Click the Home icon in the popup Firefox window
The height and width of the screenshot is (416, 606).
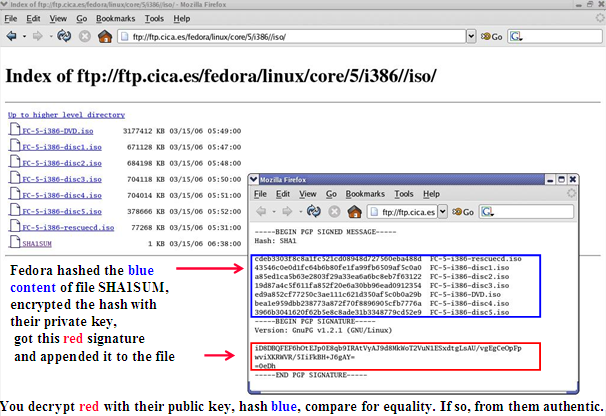pyautogui.click(x=355, y=212)
